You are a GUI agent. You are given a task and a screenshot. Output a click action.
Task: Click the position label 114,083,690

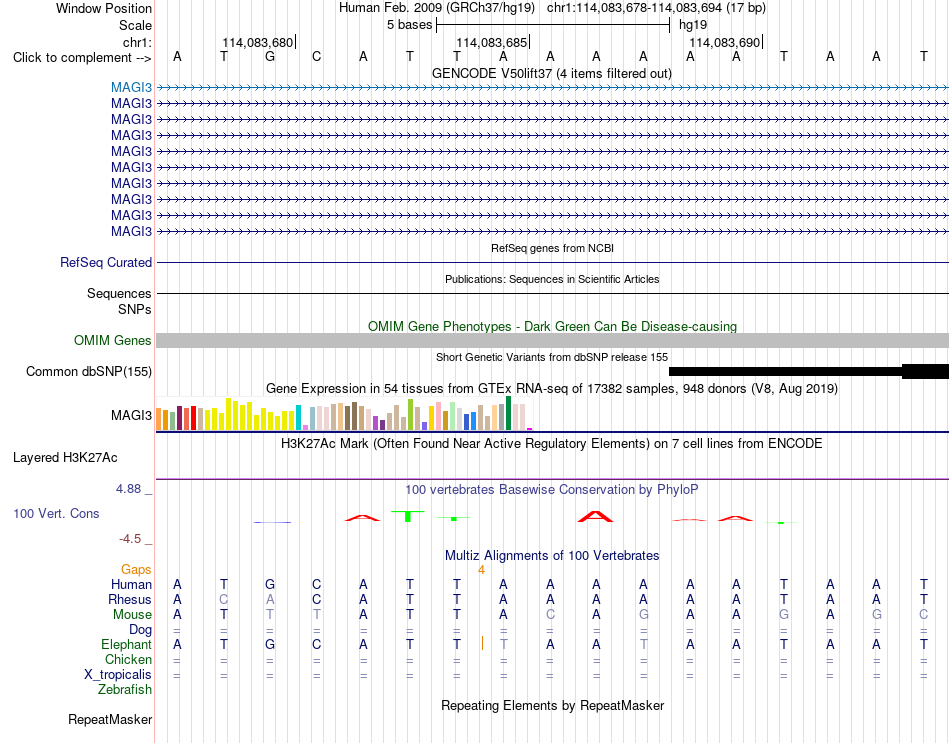tap(725, 42)
